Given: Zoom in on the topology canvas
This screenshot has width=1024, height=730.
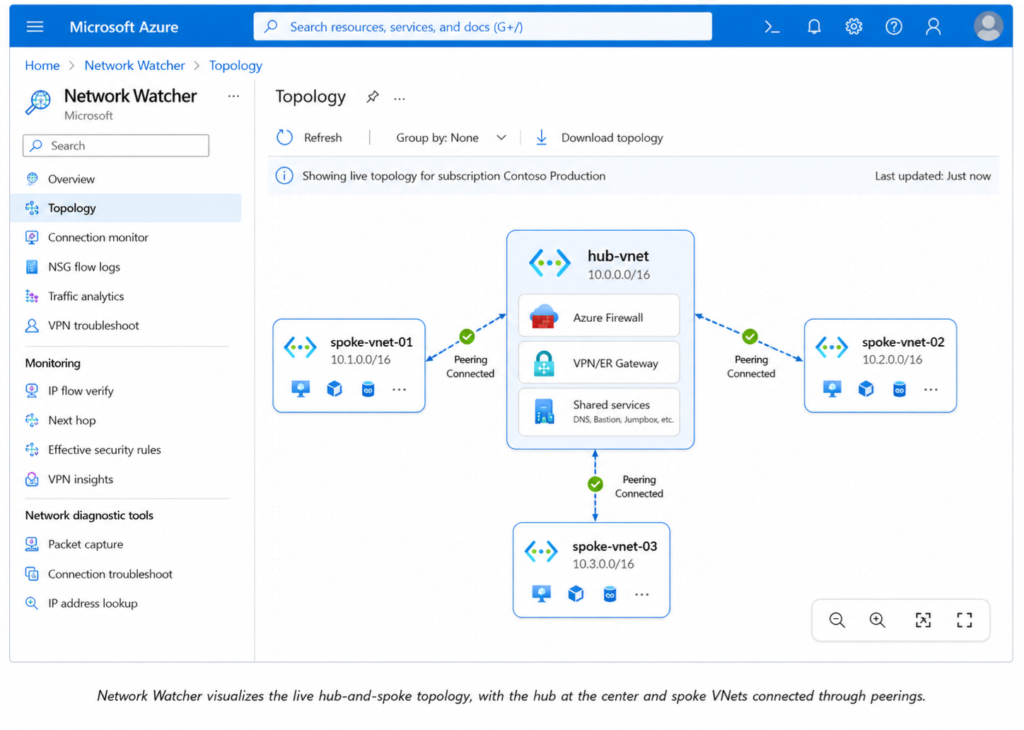Looking at the screenshot, I should tap(877, 620).
